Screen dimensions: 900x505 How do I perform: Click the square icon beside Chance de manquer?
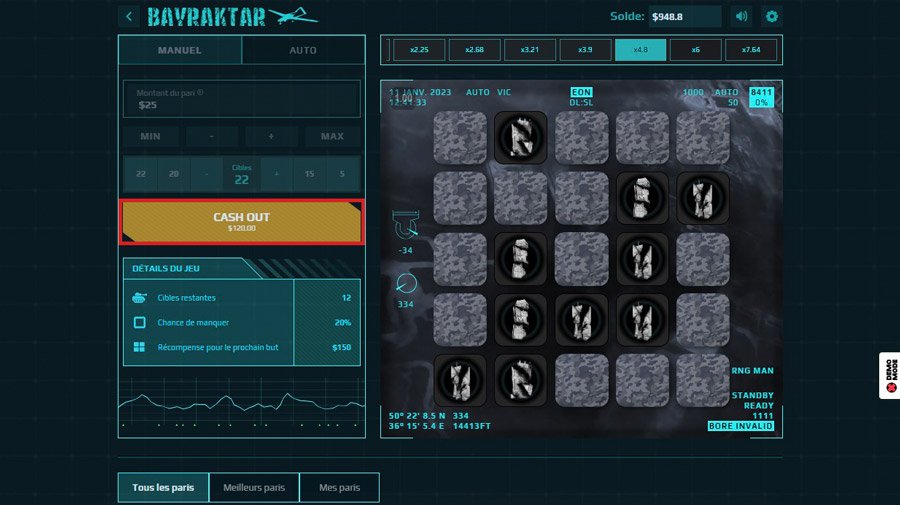pyautogui.click(x=139, y=323)
